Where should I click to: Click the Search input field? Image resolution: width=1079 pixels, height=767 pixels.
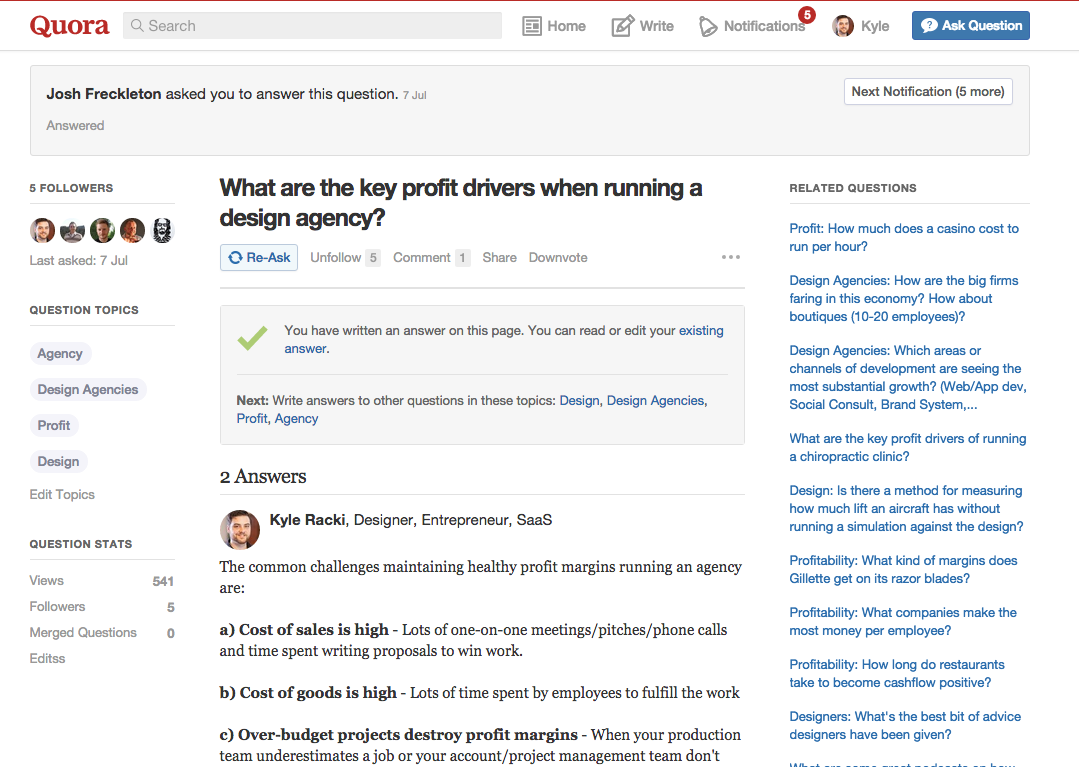(x=312, y=25)
